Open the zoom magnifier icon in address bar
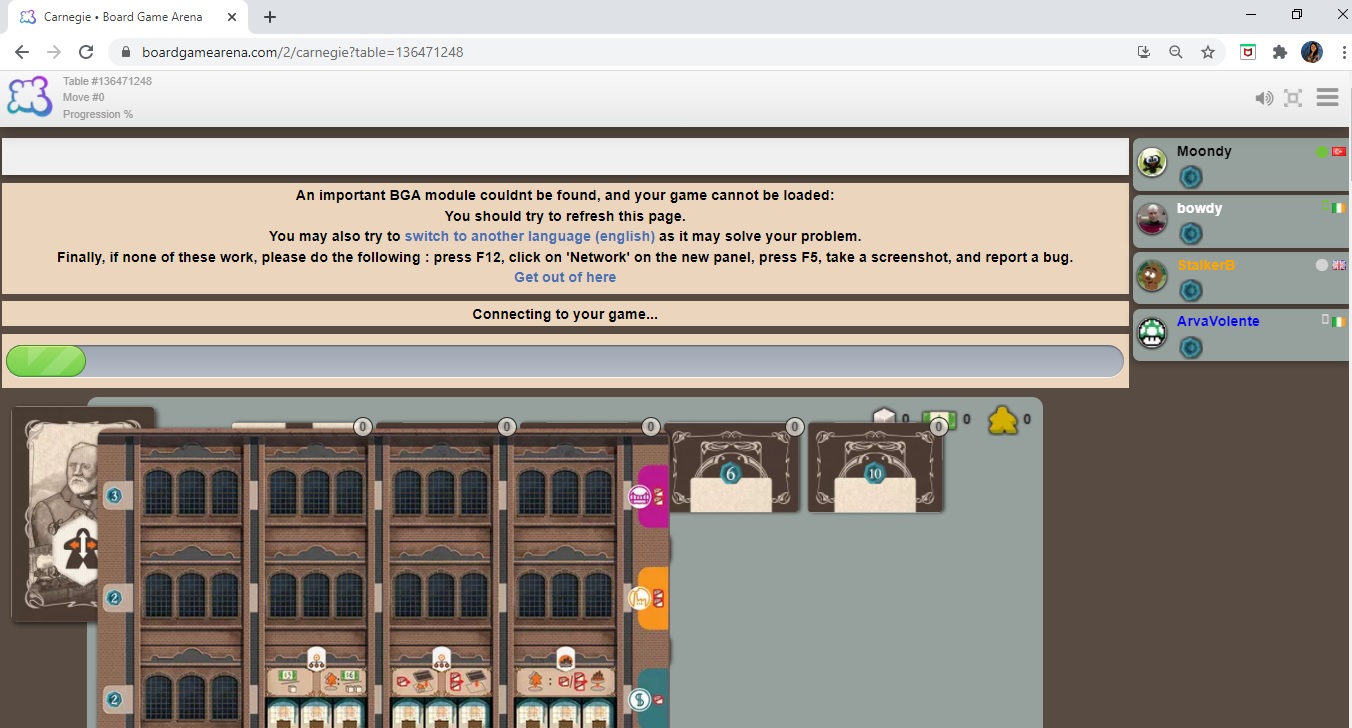Image resolution: width=1352 pixels, height=728 pixels. (x=1176, y=52)
